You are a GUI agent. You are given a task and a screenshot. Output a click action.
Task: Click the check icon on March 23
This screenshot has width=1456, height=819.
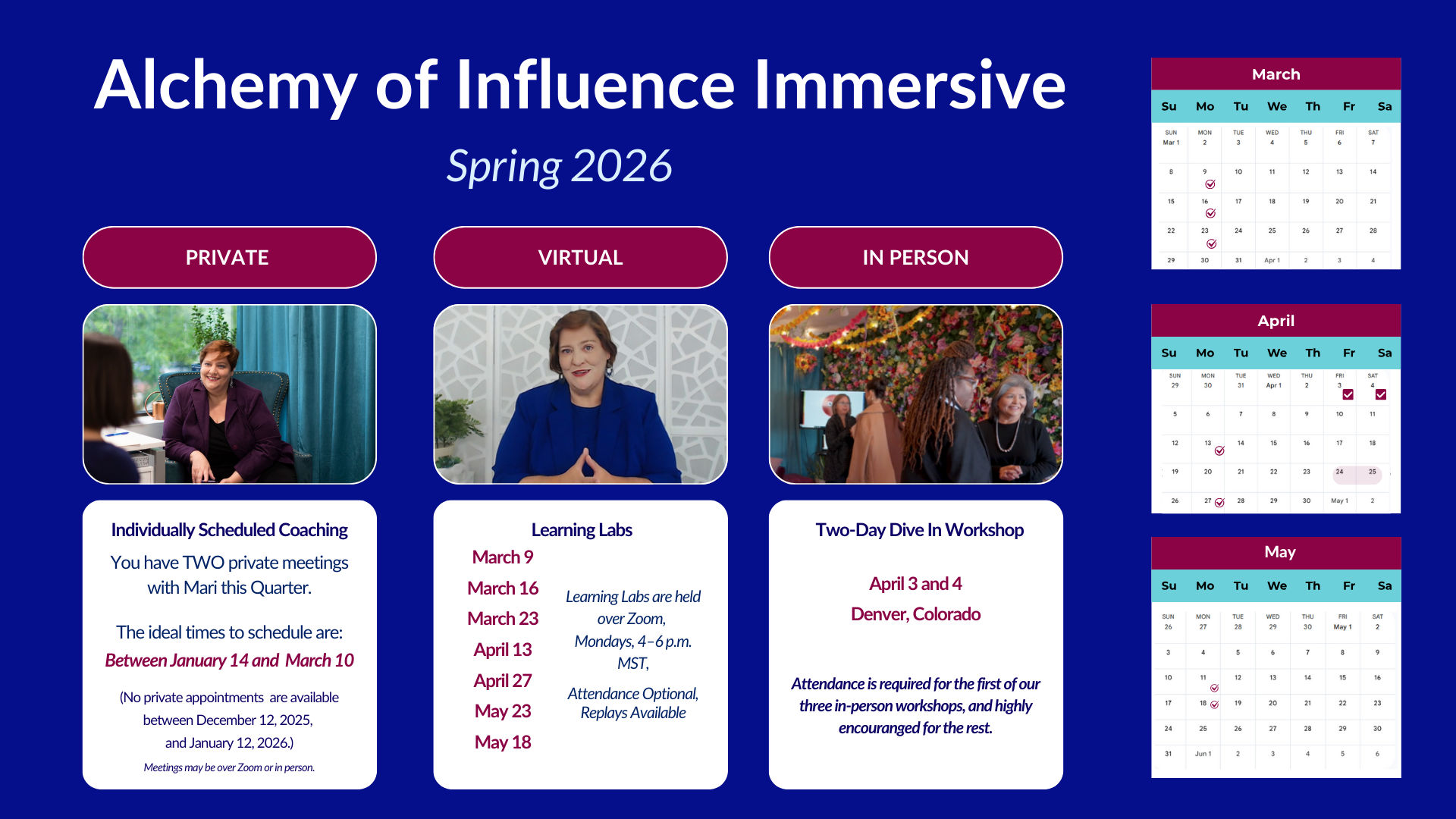1211,243
